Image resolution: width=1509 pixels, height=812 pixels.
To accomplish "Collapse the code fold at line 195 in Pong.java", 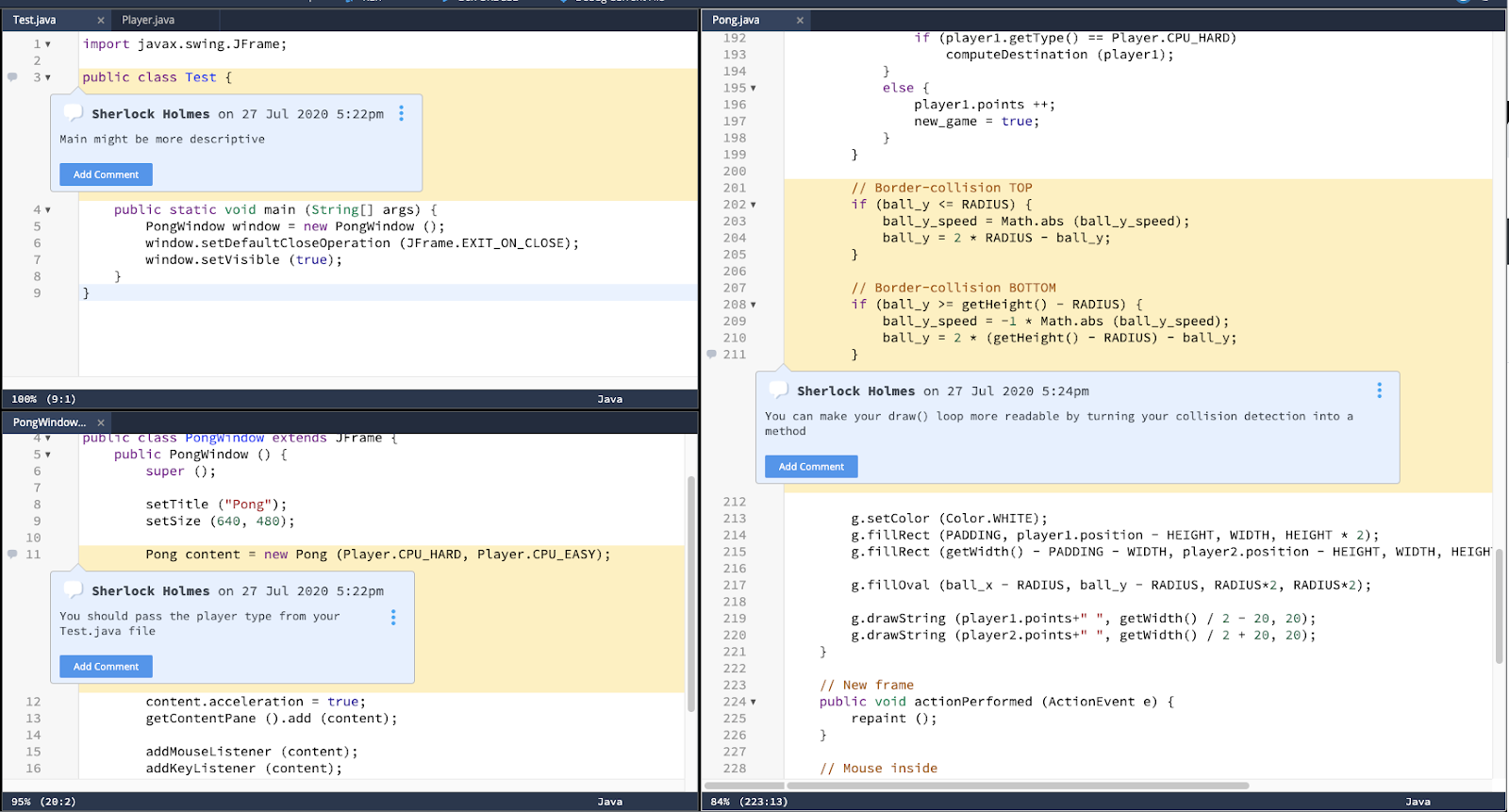I will [x=753, y=89].
